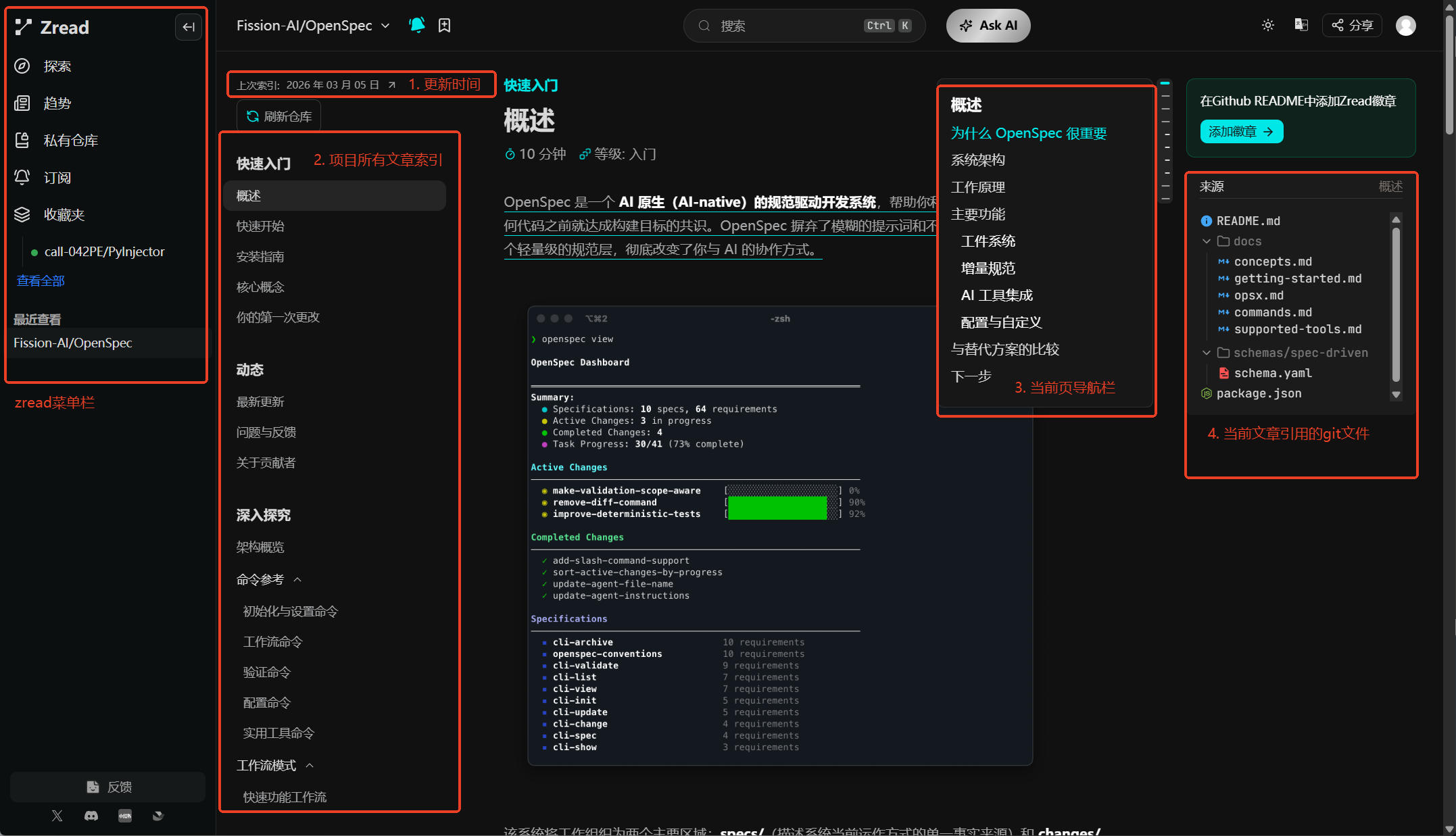The width and height of the screenshot is (1456, 836).
Task: Open schema.yaml source file
Action: (1273, 373)
